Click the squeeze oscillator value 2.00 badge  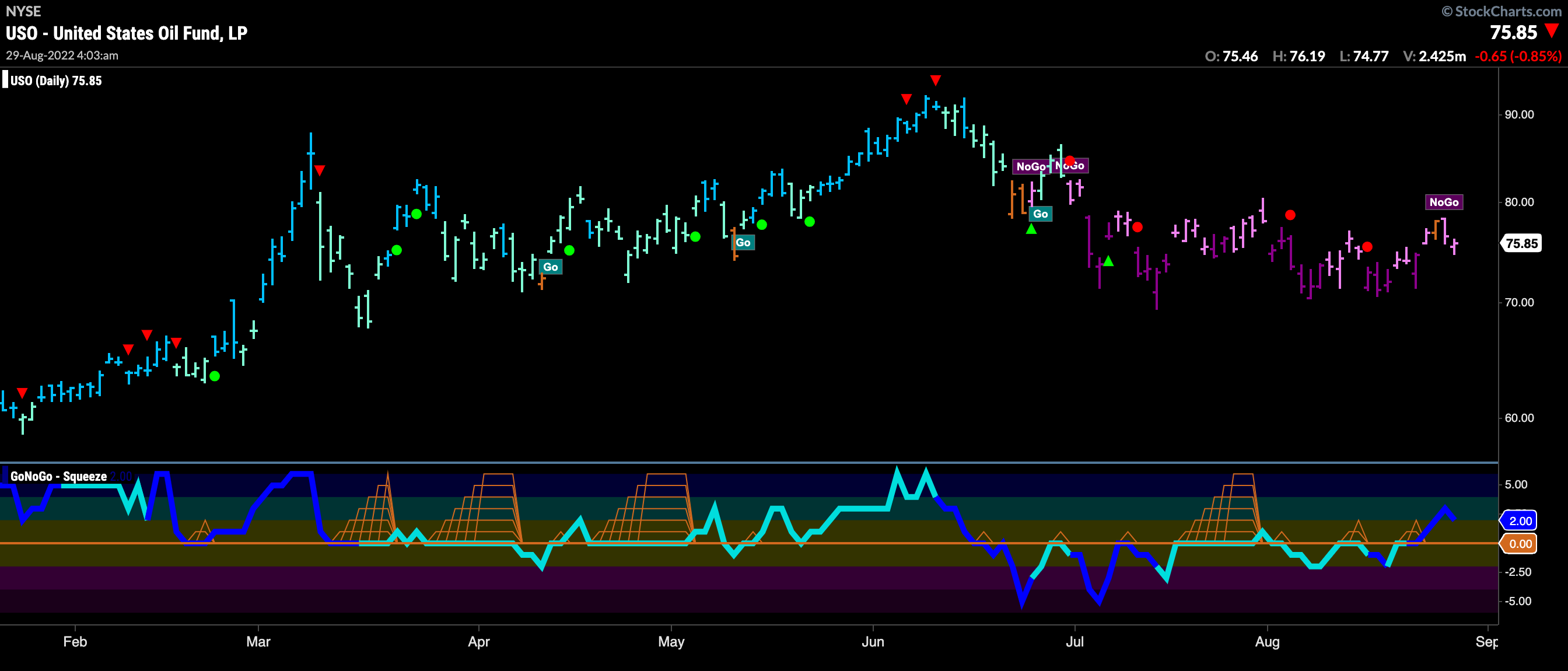coord(1518,520)
